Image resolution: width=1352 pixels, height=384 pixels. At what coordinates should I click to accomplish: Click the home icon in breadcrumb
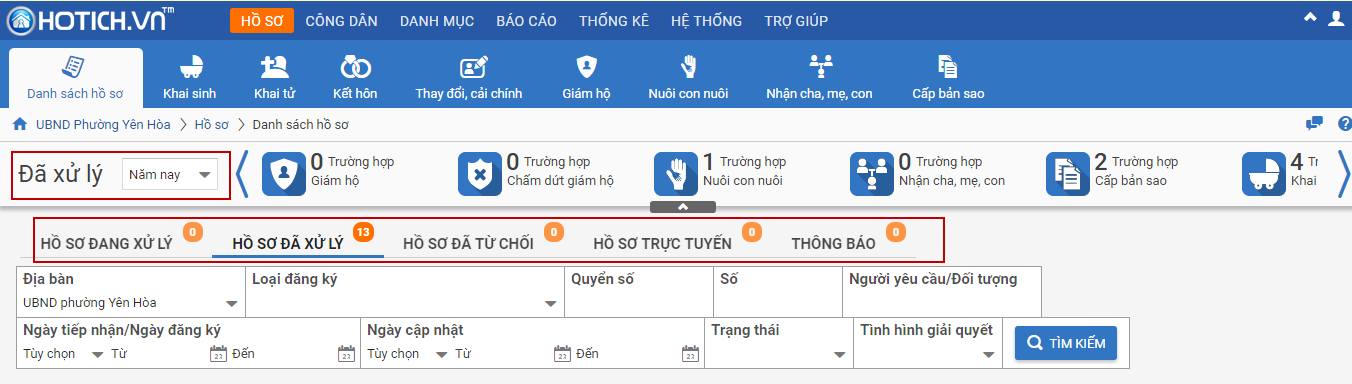pyautogui.click(x=19, y=125)
